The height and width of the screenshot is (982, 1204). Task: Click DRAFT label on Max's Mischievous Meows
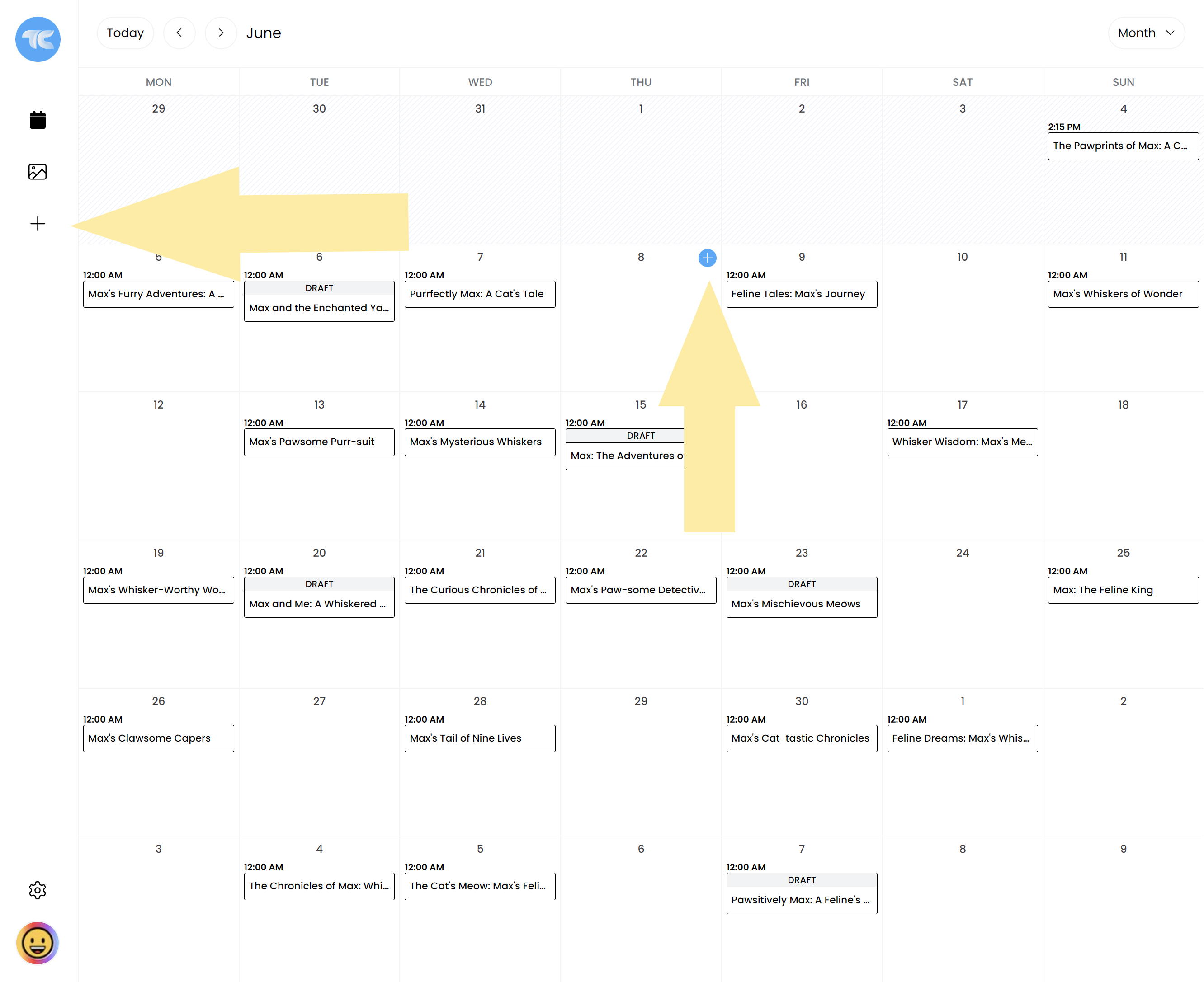(800, 584)
